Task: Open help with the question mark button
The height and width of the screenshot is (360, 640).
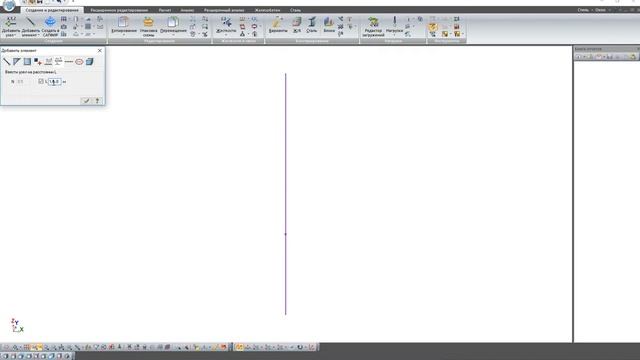Action: pyautogui.click(x=97, y=101)
